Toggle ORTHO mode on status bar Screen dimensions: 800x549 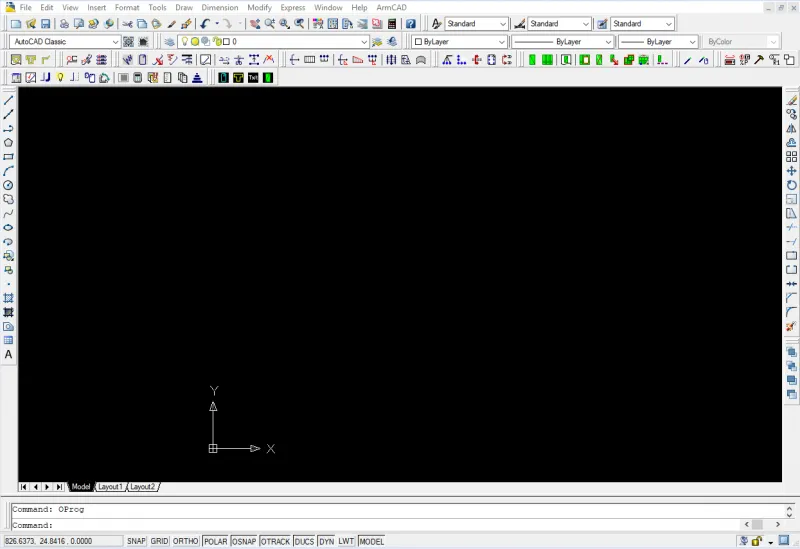186,541
